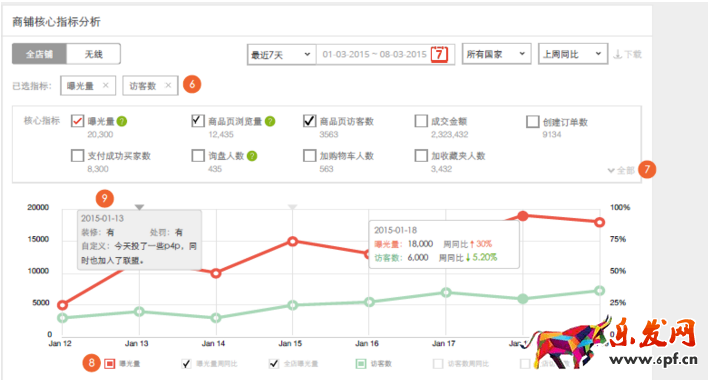Click the 商品页浏览量 value 12,435
The image size is (708, 380).
click(x=221, y=134)
